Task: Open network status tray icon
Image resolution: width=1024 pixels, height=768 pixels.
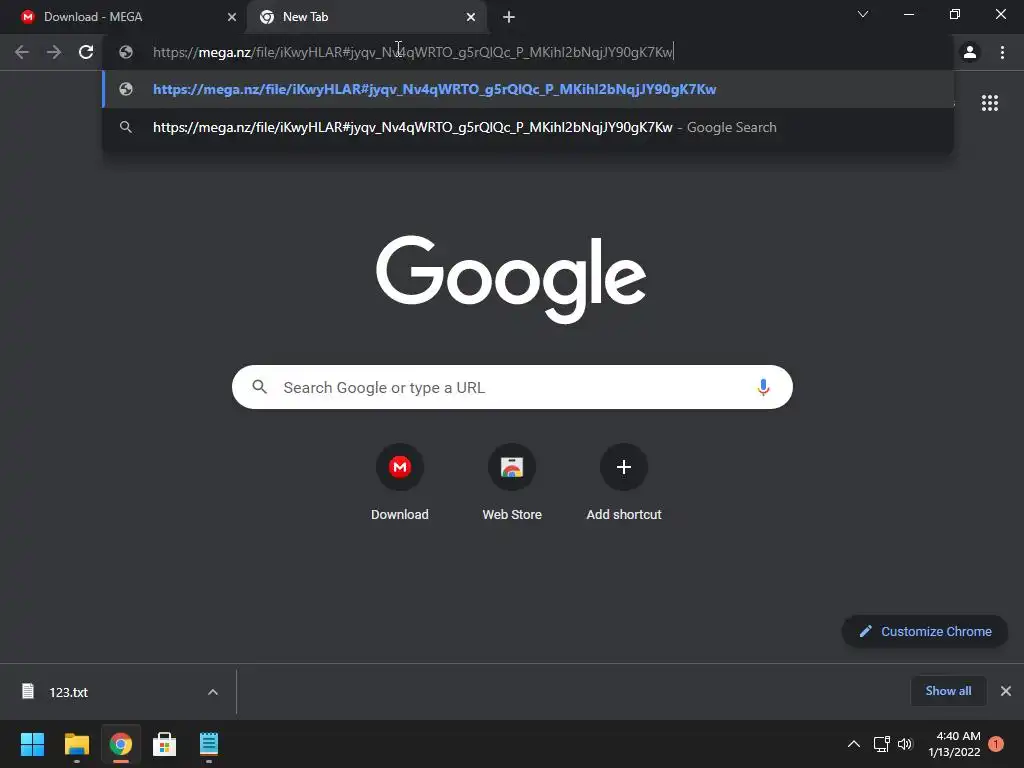Action: tap(882, 744)
